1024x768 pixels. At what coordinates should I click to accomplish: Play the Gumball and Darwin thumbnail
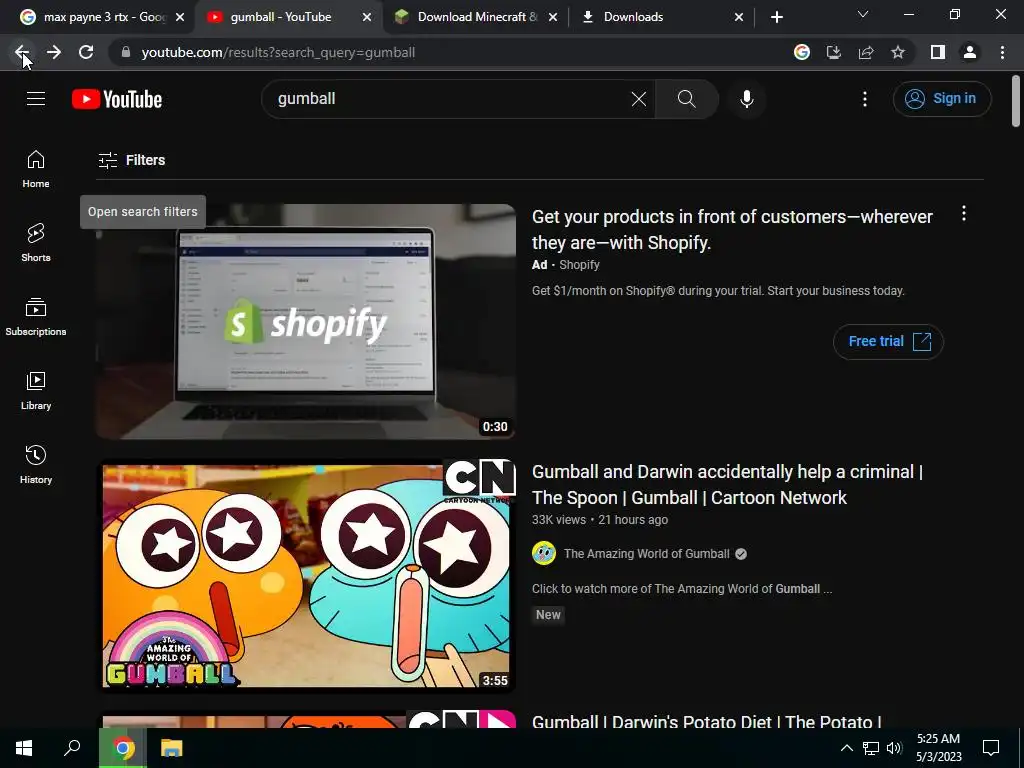pyautogui.click(x=306, y=576)
